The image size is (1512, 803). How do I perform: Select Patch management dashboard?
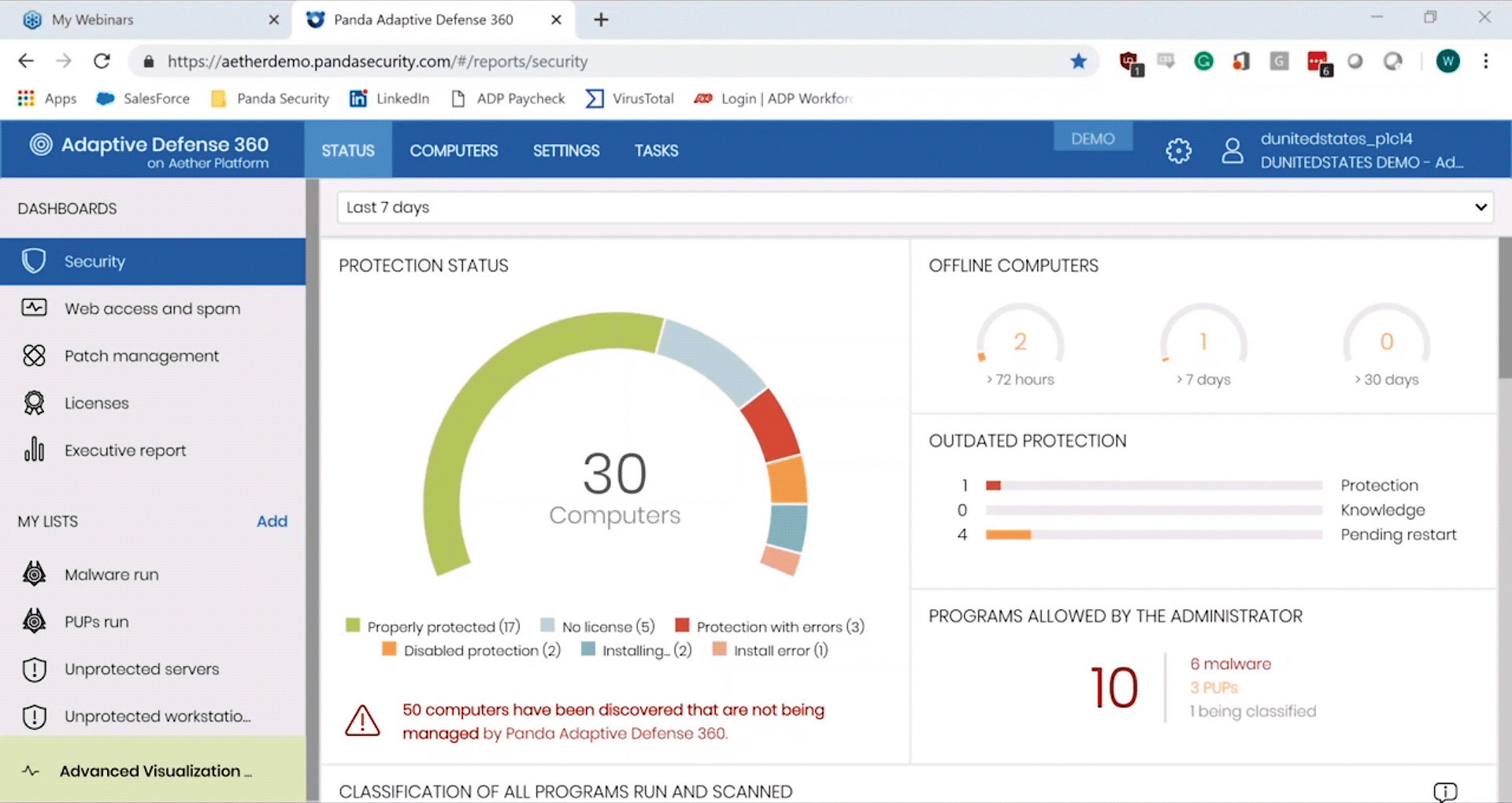tap(153, 356)
